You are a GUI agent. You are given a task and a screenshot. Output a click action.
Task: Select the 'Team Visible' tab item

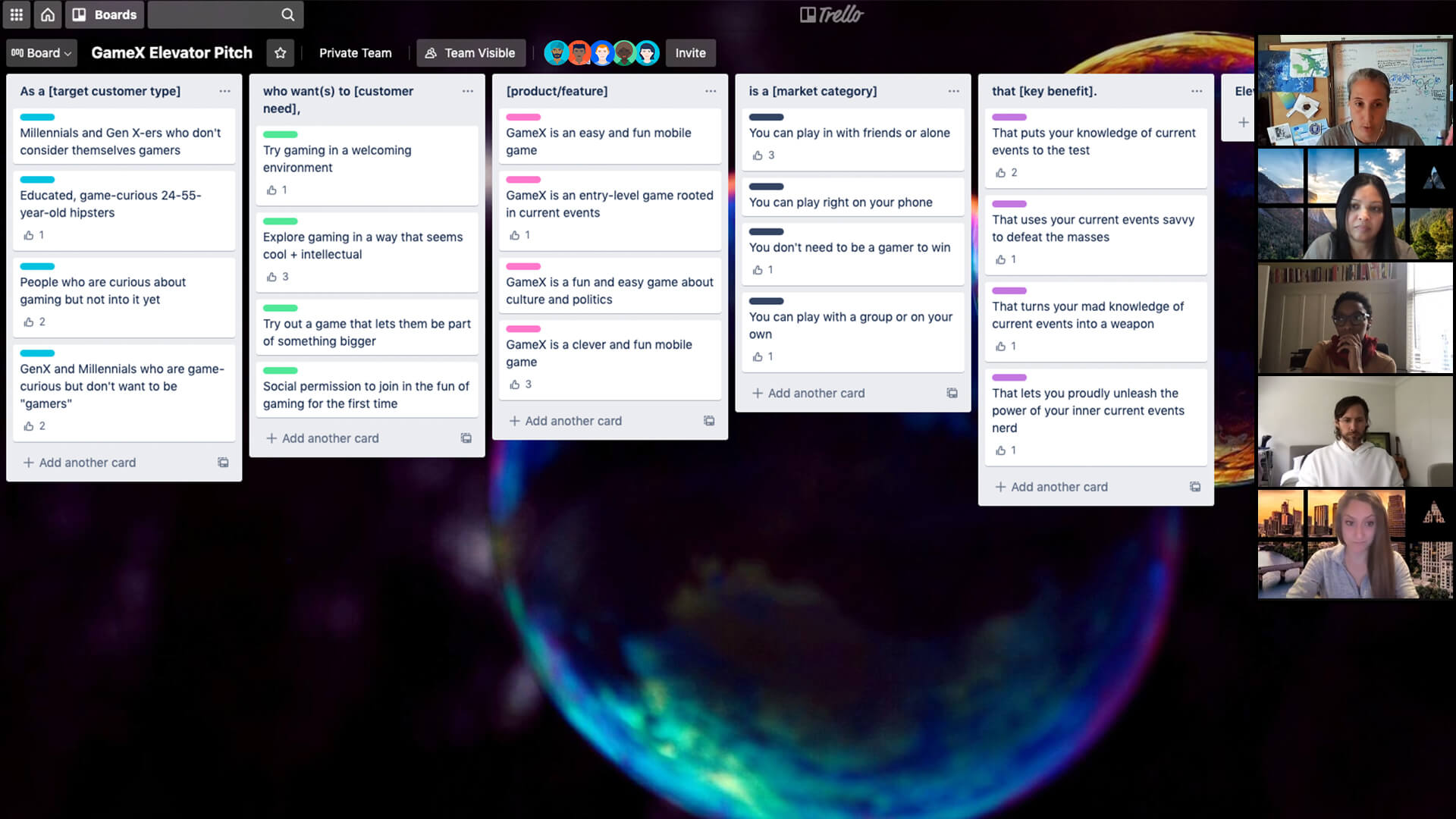coord(472,52)
